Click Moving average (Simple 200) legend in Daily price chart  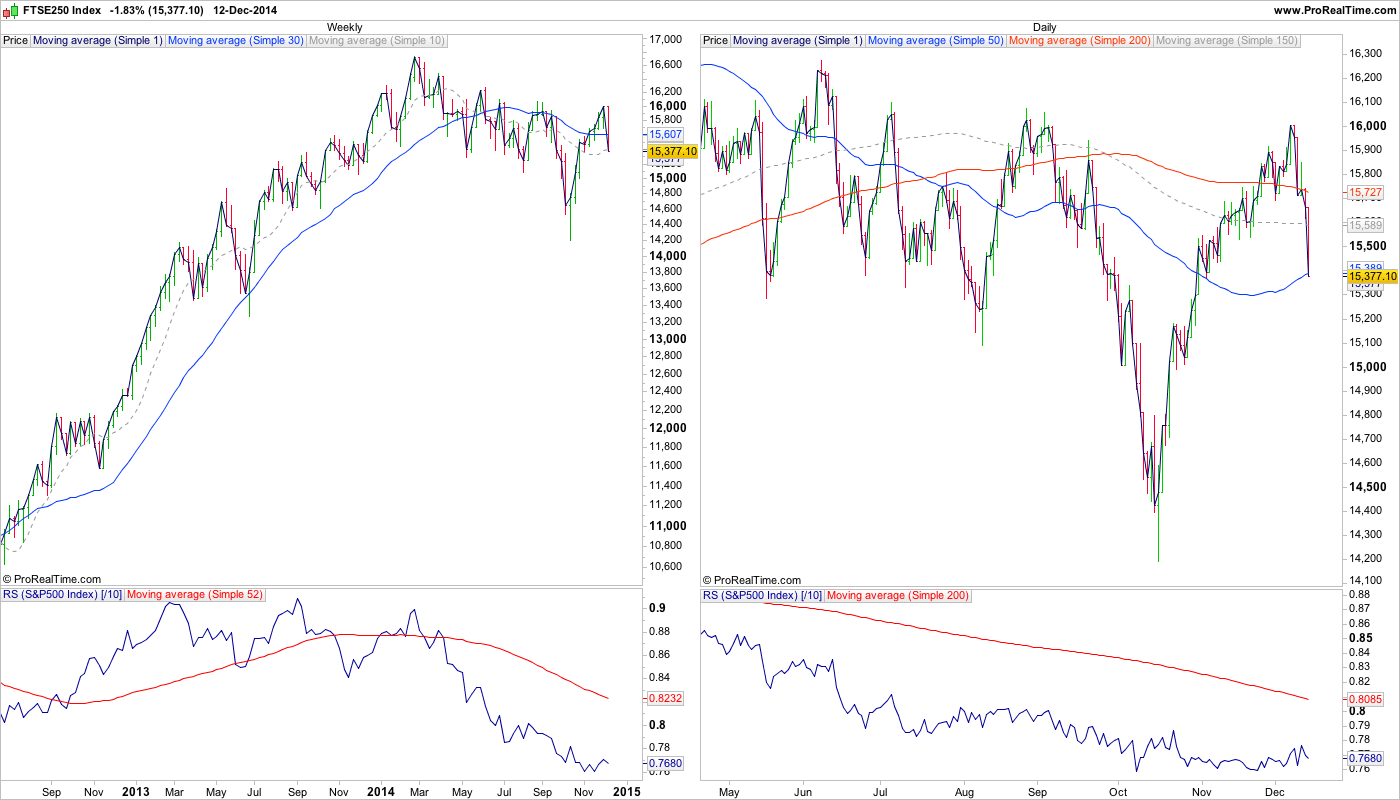[x=1080, y=41]
